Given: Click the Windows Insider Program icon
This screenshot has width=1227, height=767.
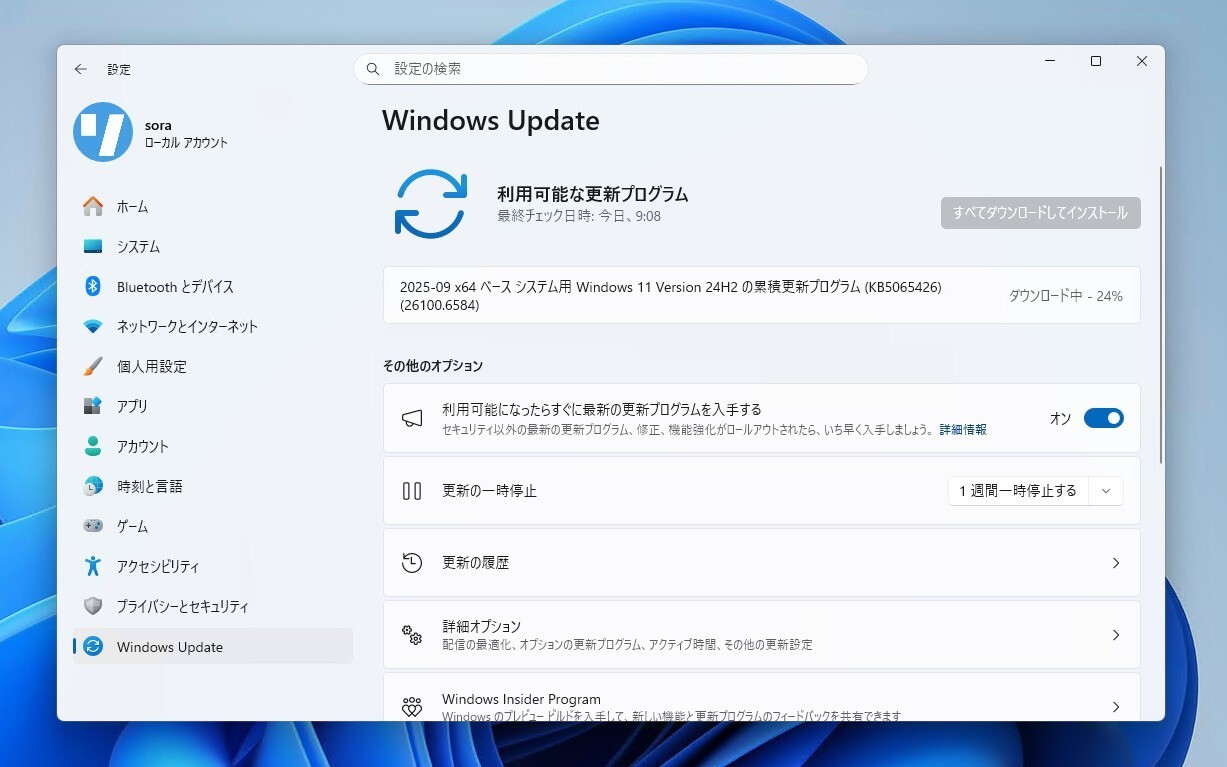Looking at the screenshot, I should point(412,707).
